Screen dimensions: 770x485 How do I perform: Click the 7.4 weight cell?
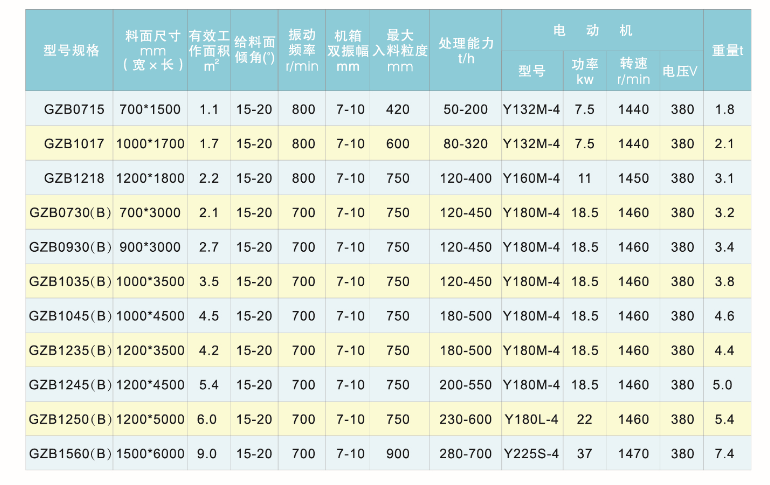[x=725, y=454]
